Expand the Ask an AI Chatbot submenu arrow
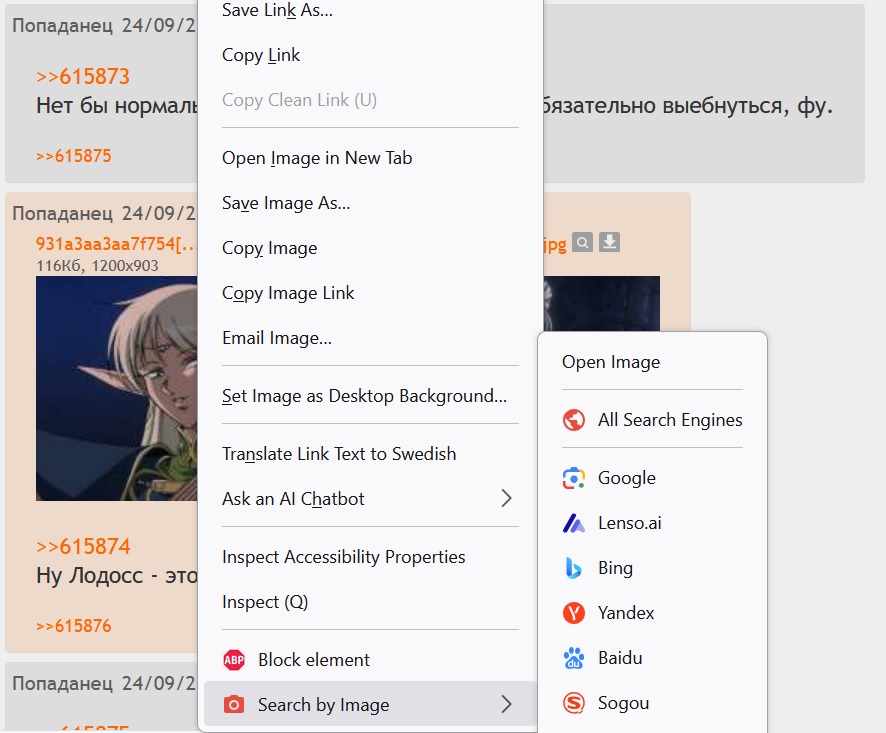Viewport: 886px width, 733px height. [x=506, y=498]
